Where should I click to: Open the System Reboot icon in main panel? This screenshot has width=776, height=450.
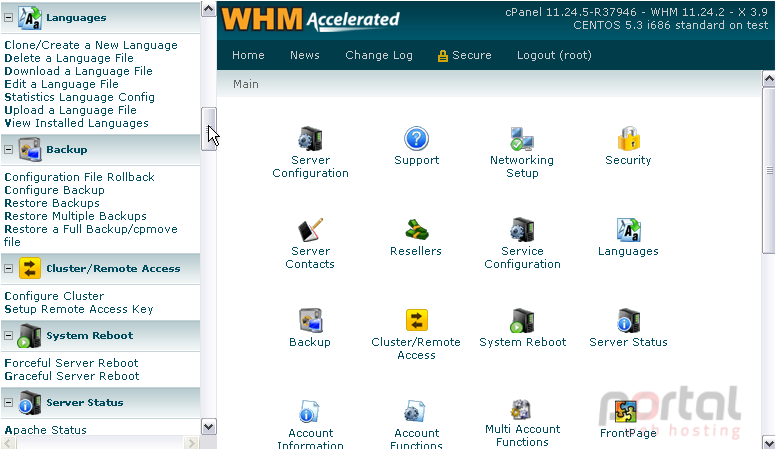click(x=522, y=320)
